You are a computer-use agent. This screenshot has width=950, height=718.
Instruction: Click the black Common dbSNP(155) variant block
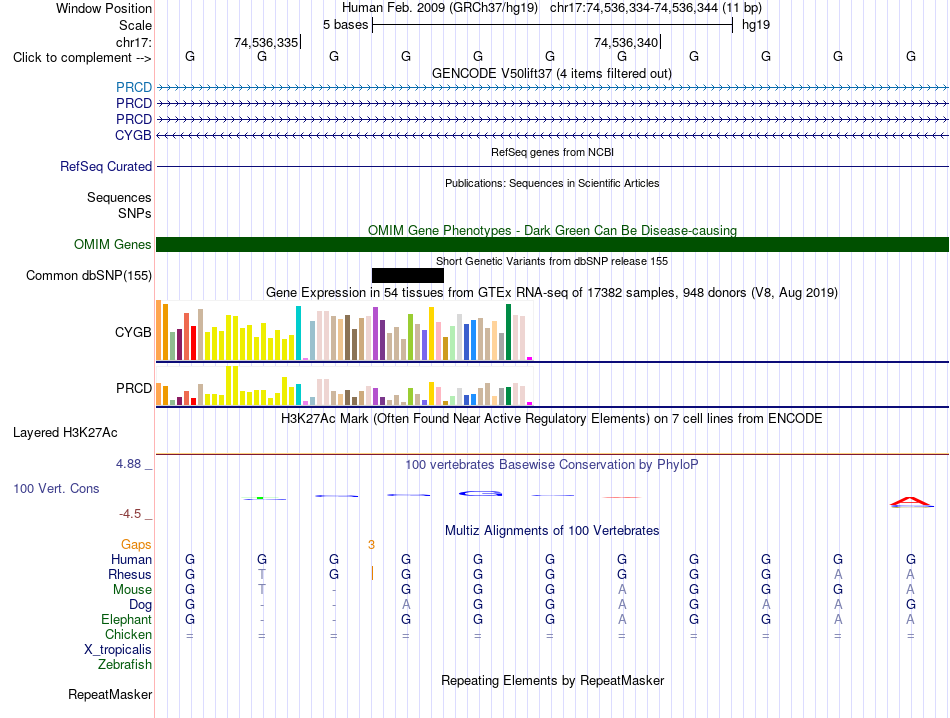[408, 276]
